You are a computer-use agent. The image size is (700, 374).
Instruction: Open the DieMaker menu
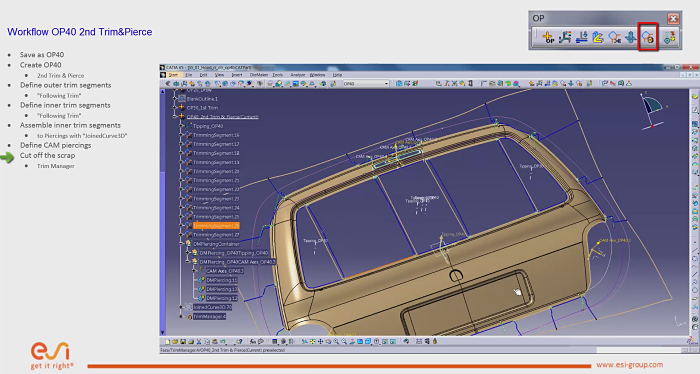[x=258, y=75]
